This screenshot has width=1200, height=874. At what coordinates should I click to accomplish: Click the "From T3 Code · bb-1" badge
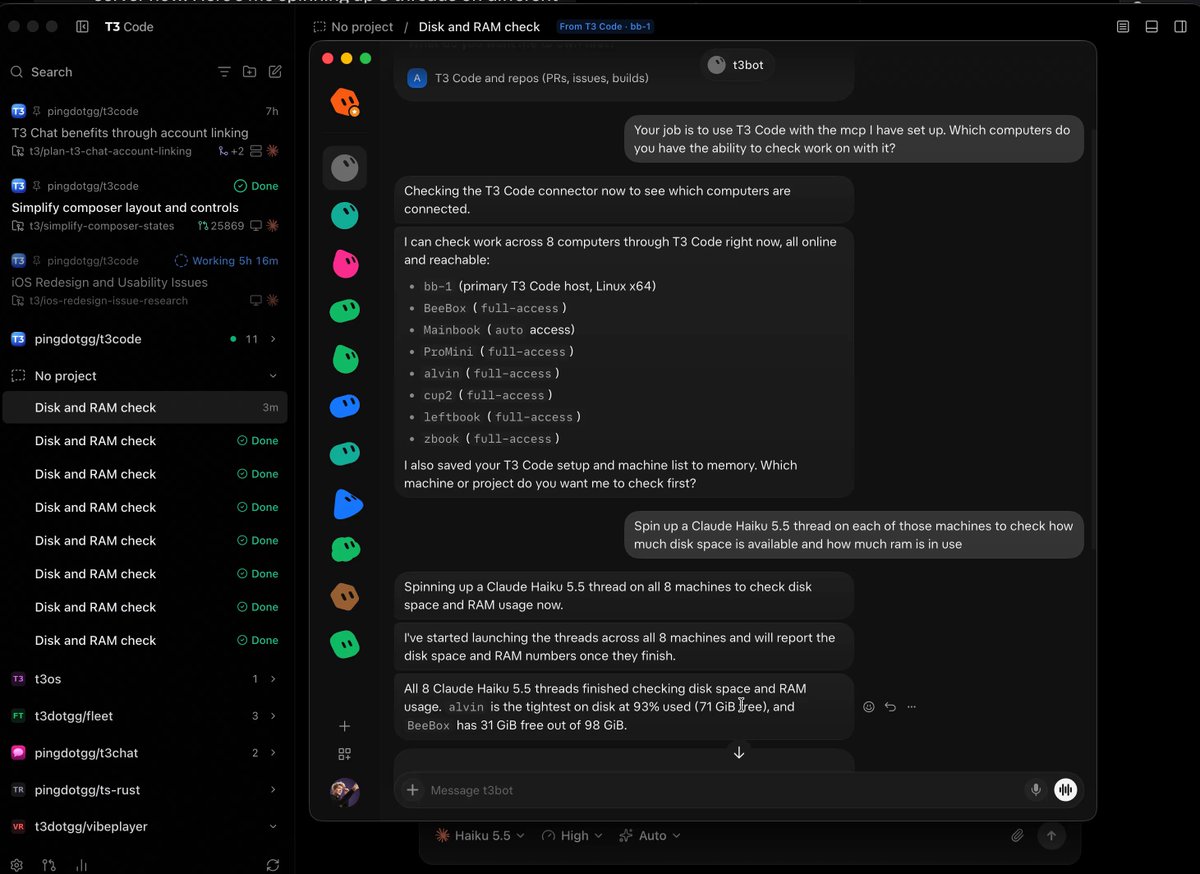pyautogui.click(x=605, y=27)
